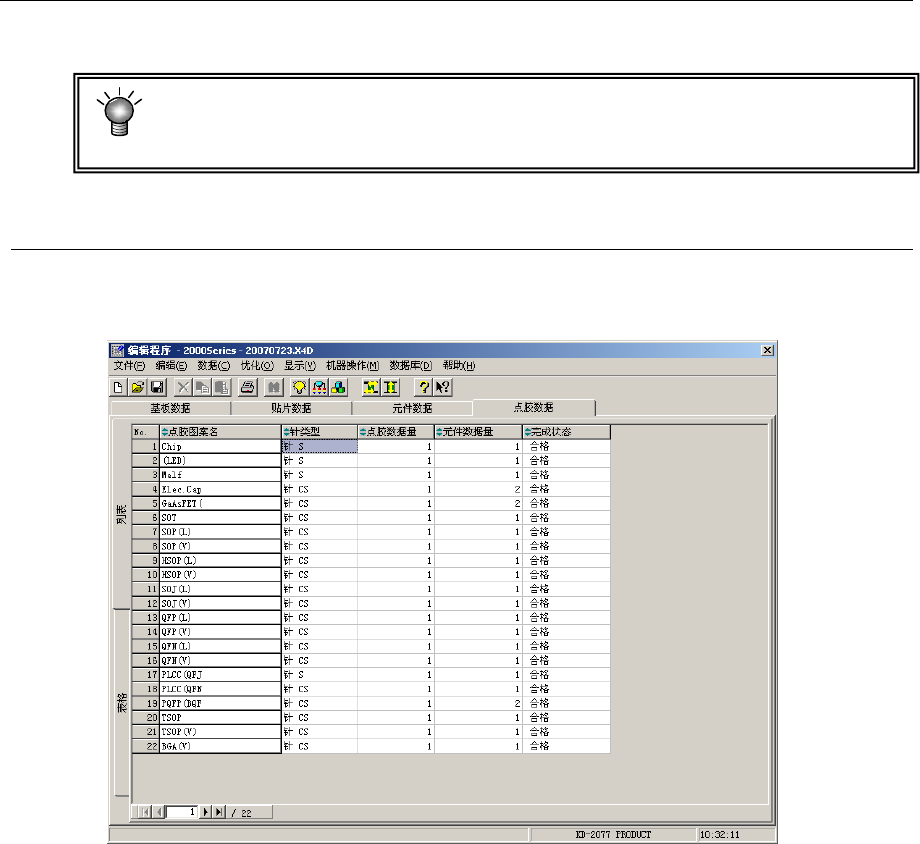The height and width of the screenshot is (844, 920).
Task: Open a file with the folder icon
Action: (x=137, y=387)
